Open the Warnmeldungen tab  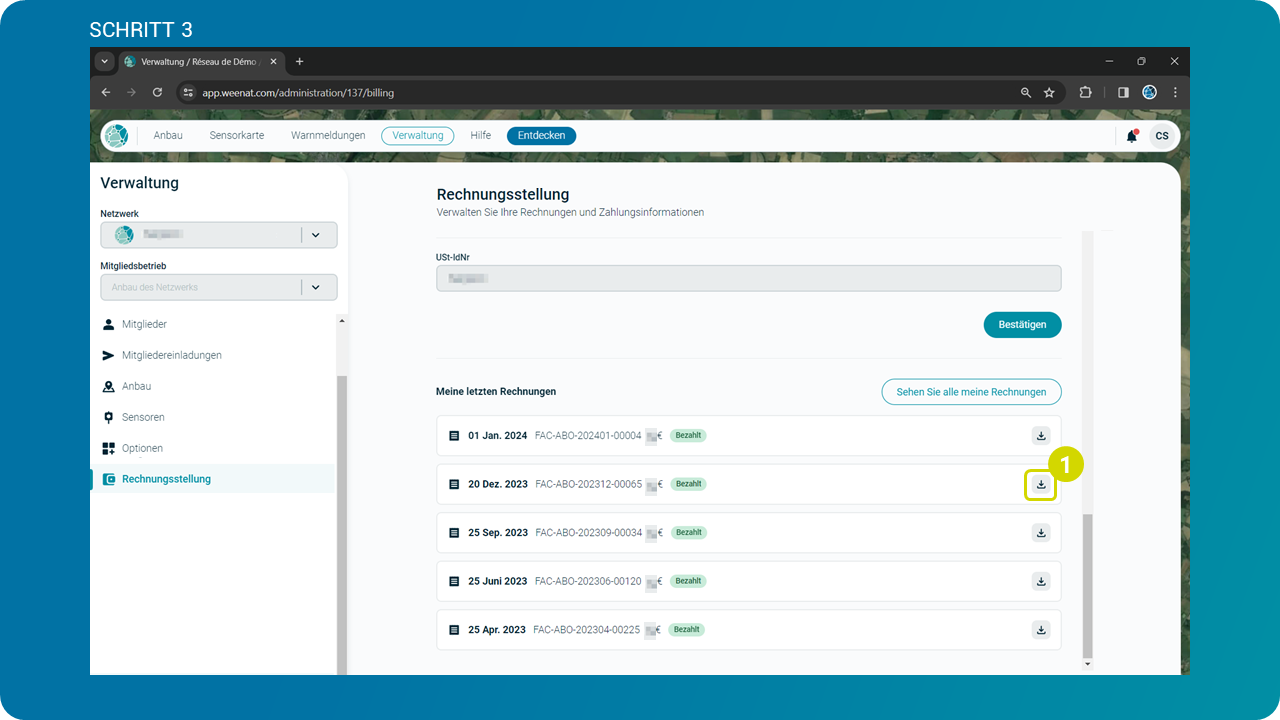[328, 136]
